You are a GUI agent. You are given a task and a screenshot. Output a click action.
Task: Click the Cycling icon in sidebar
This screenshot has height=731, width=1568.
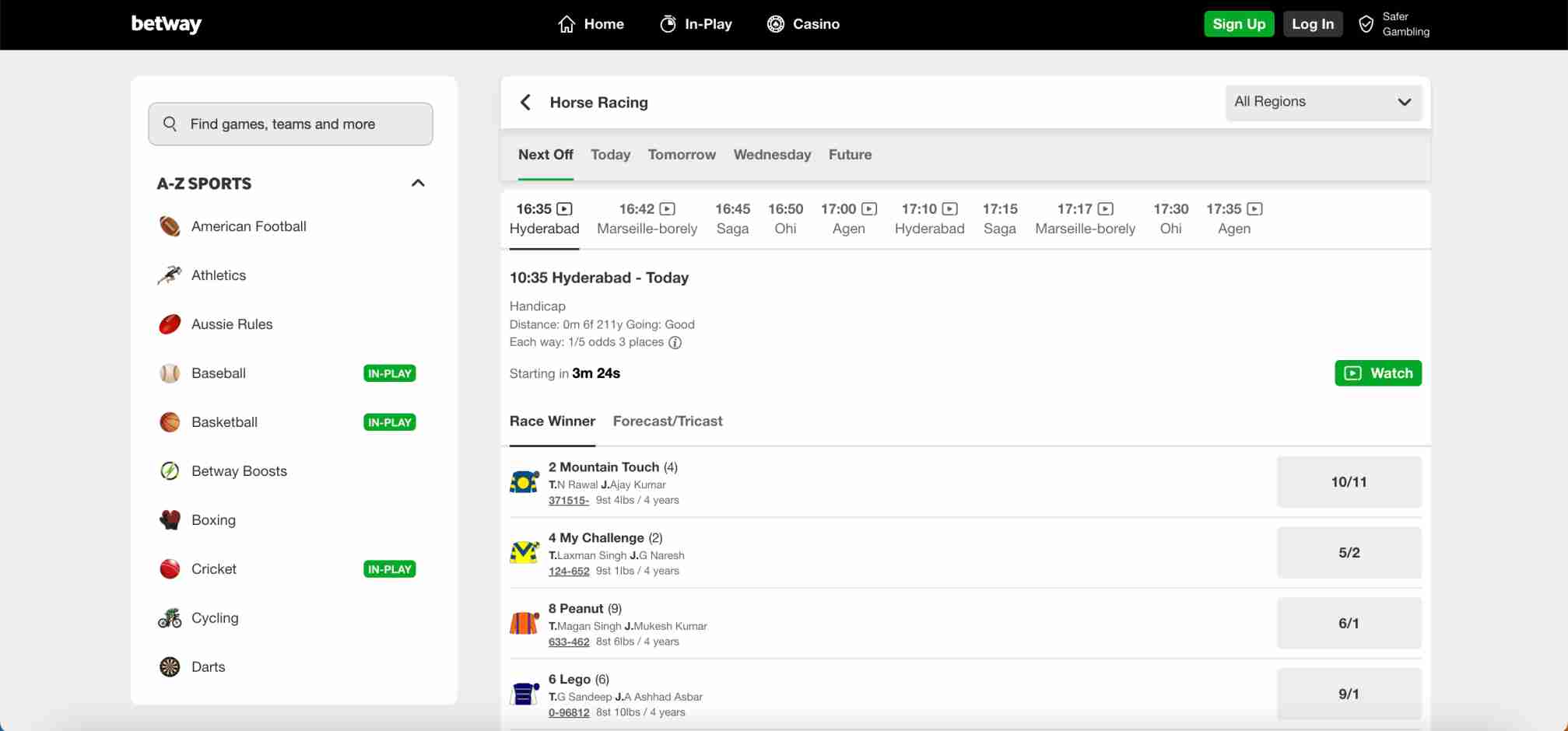coord(170,618)
